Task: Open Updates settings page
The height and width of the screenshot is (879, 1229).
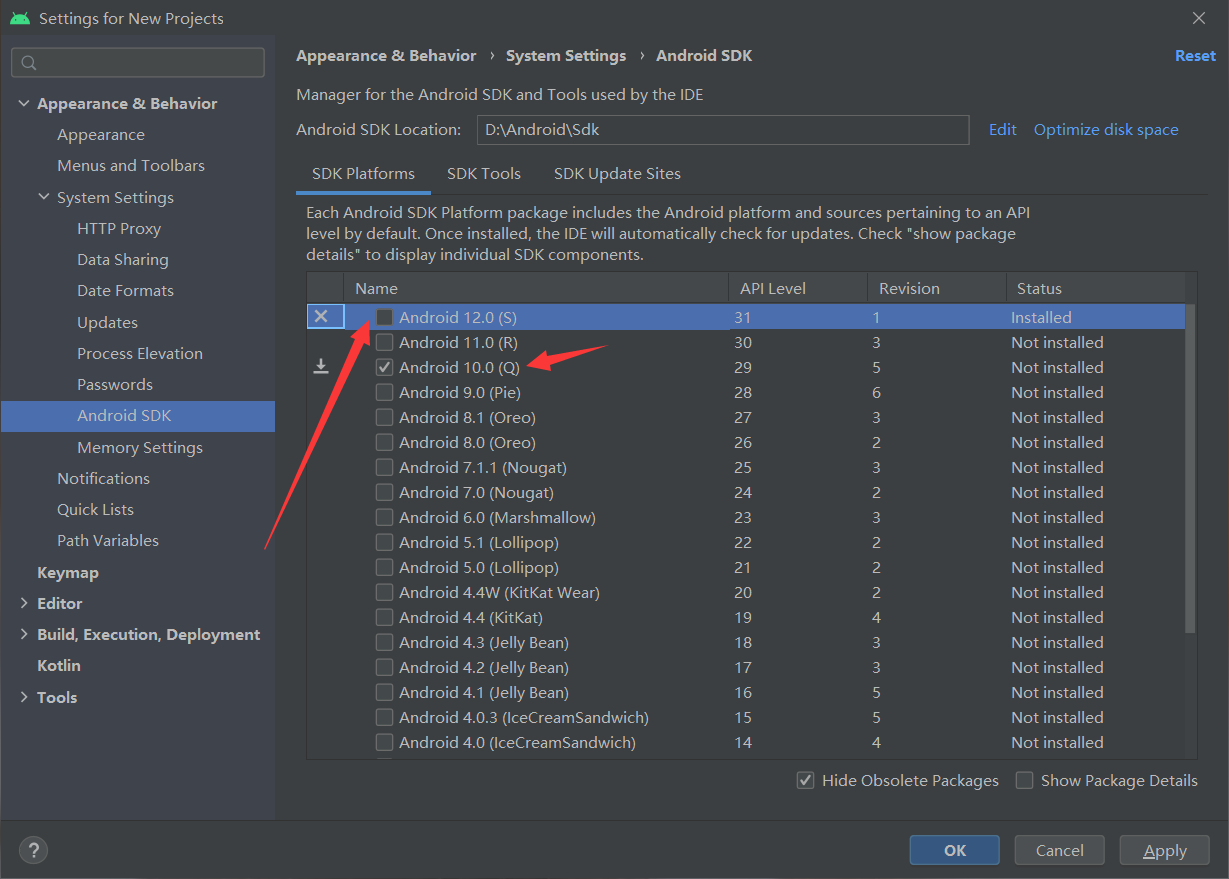Action: pyautogui.click(x=107, y=322)
